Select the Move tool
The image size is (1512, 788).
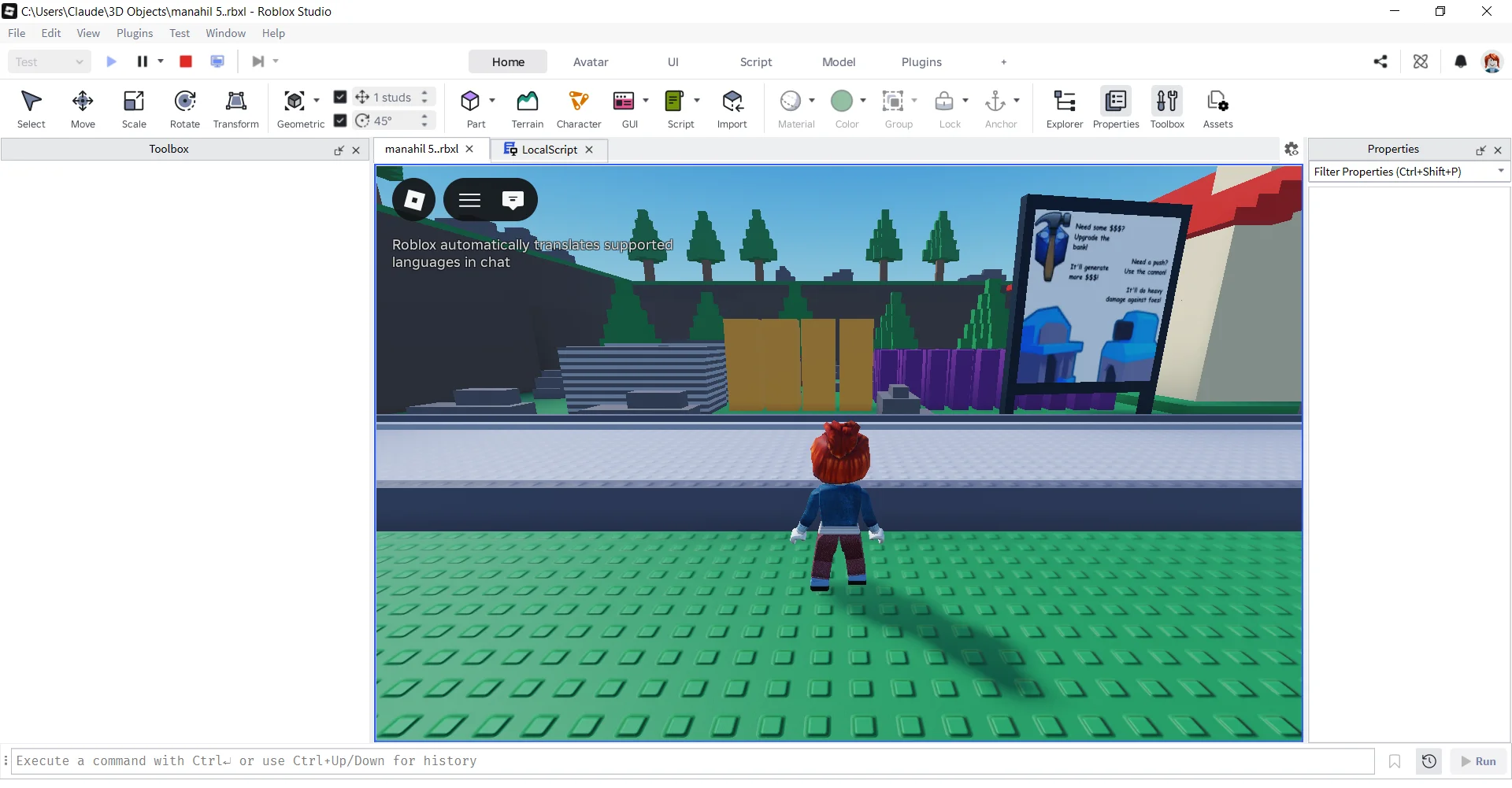tap(83, 109)
